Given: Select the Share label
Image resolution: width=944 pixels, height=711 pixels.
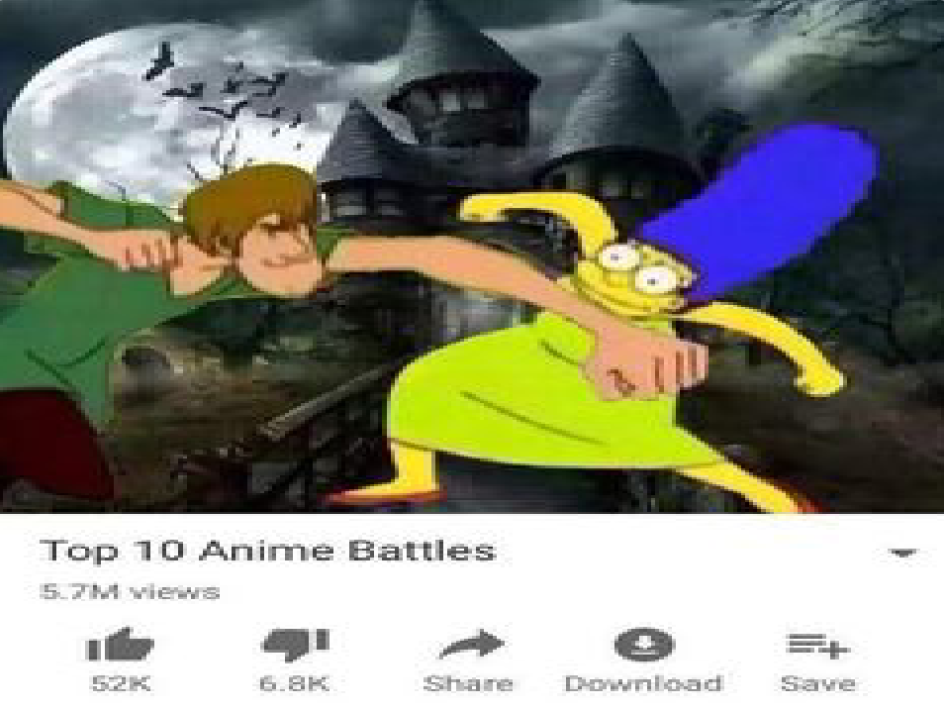Looking at the screenshot, I should click(x=468, y=683).
